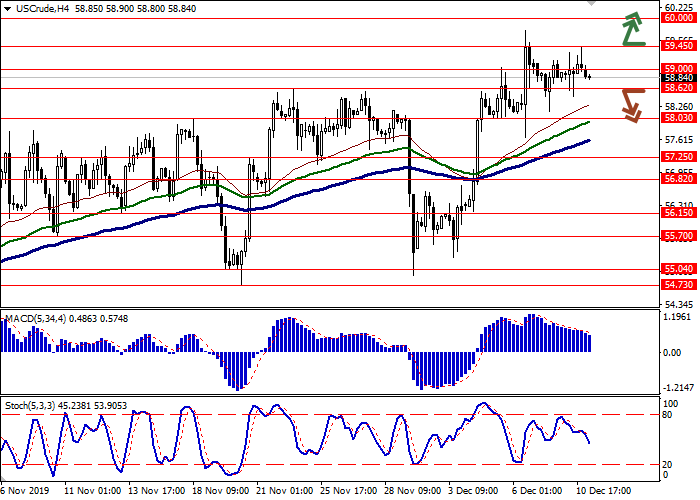This screenshot has width=700, height=500.
Task: Click the 54.730 bottom price label
Action: 678,285
